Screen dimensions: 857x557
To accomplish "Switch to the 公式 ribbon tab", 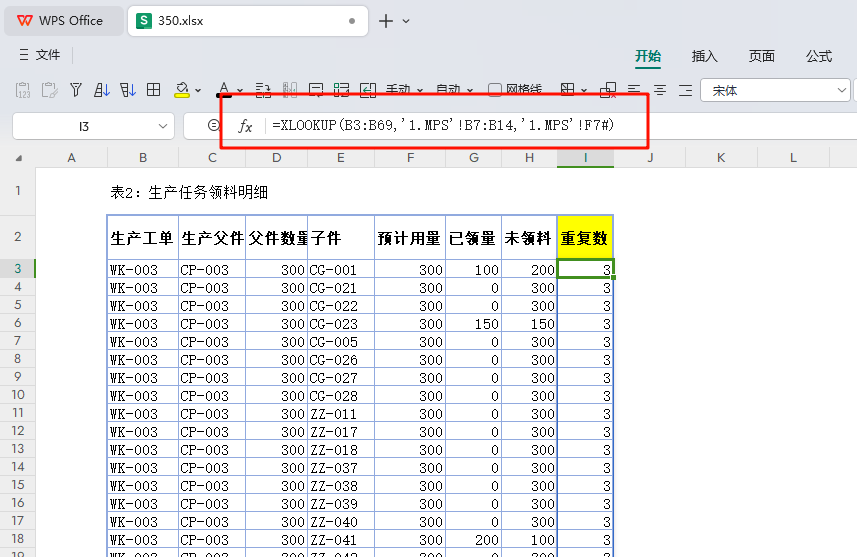I will [818, 56].
